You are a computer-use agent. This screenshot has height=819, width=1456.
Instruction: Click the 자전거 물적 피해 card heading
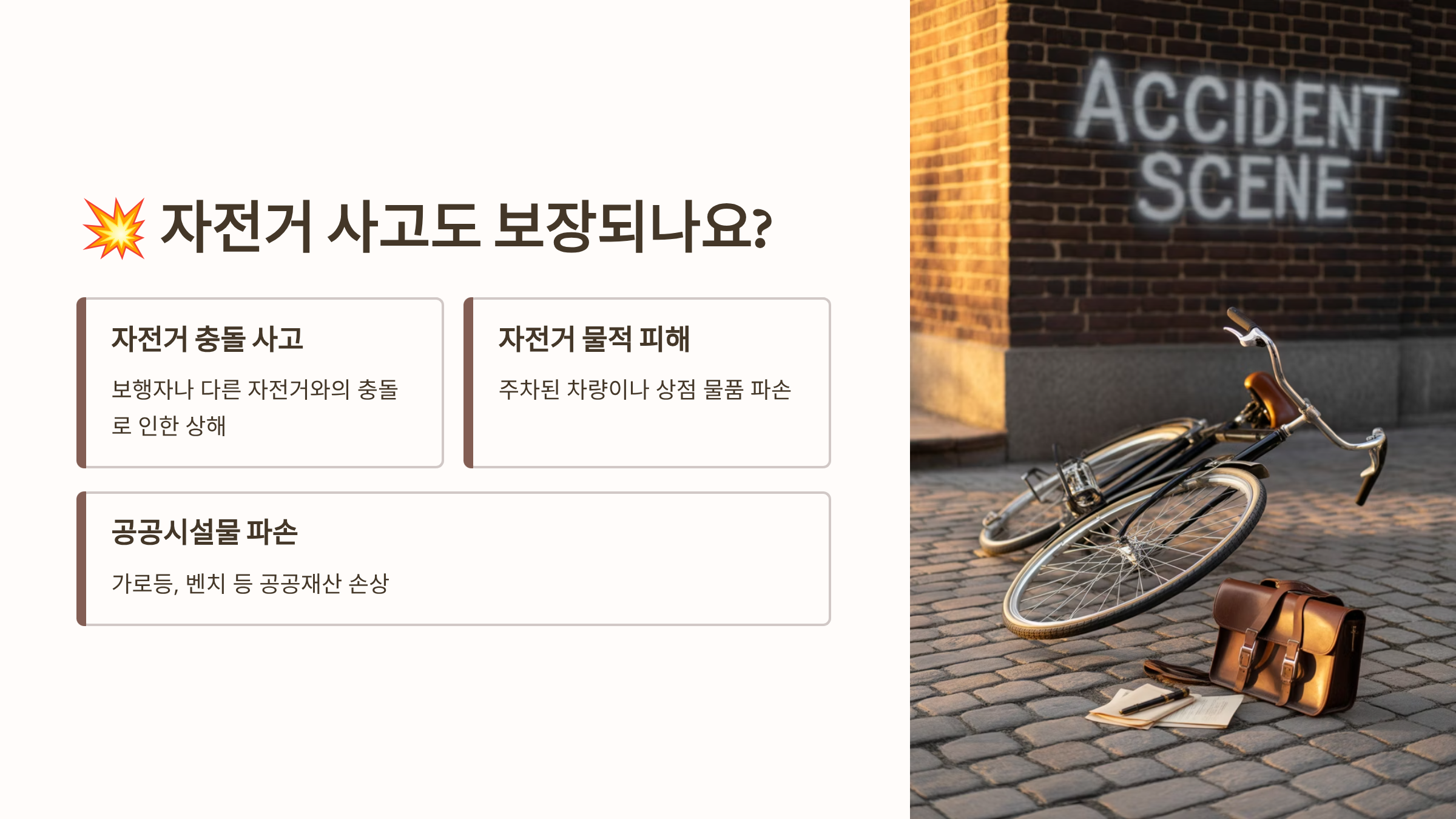pyautogui.click(x=594, y=339)
